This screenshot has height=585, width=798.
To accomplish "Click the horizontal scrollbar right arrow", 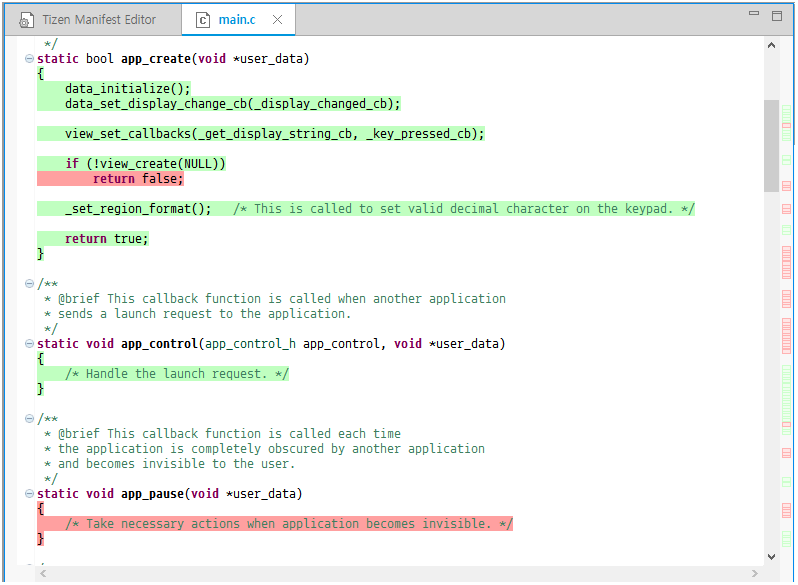I will [753, 574].
